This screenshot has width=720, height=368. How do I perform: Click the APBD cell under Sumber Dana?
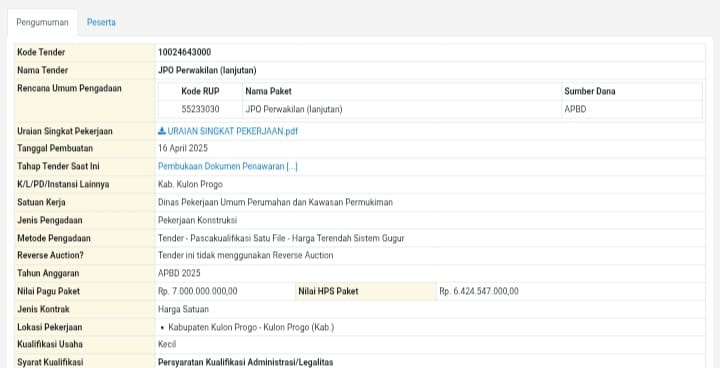pyautogui.click(x=575, y=109)
